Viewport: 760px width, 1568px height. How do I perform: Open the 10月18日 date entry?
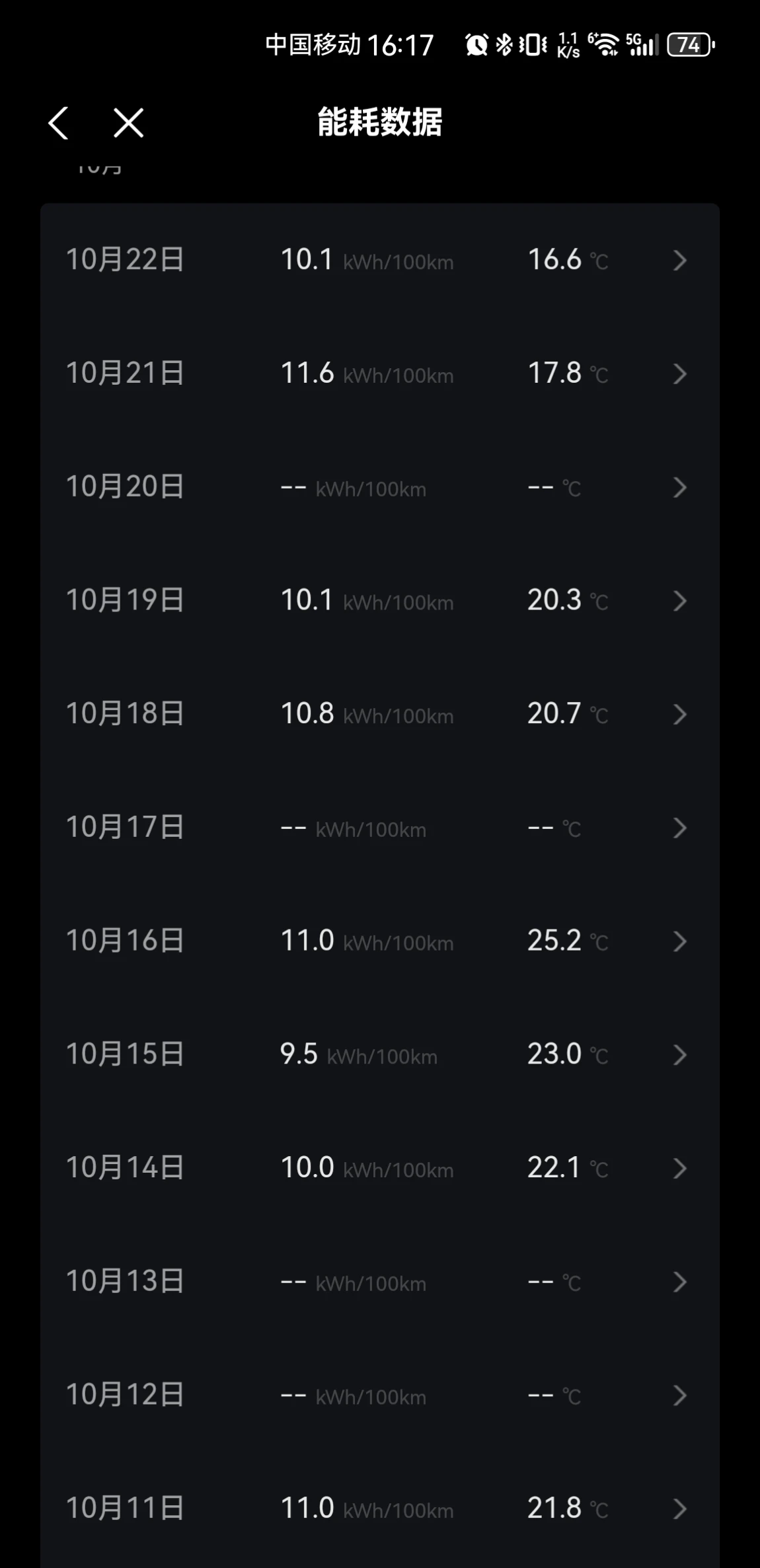click(x=125, y=714)
